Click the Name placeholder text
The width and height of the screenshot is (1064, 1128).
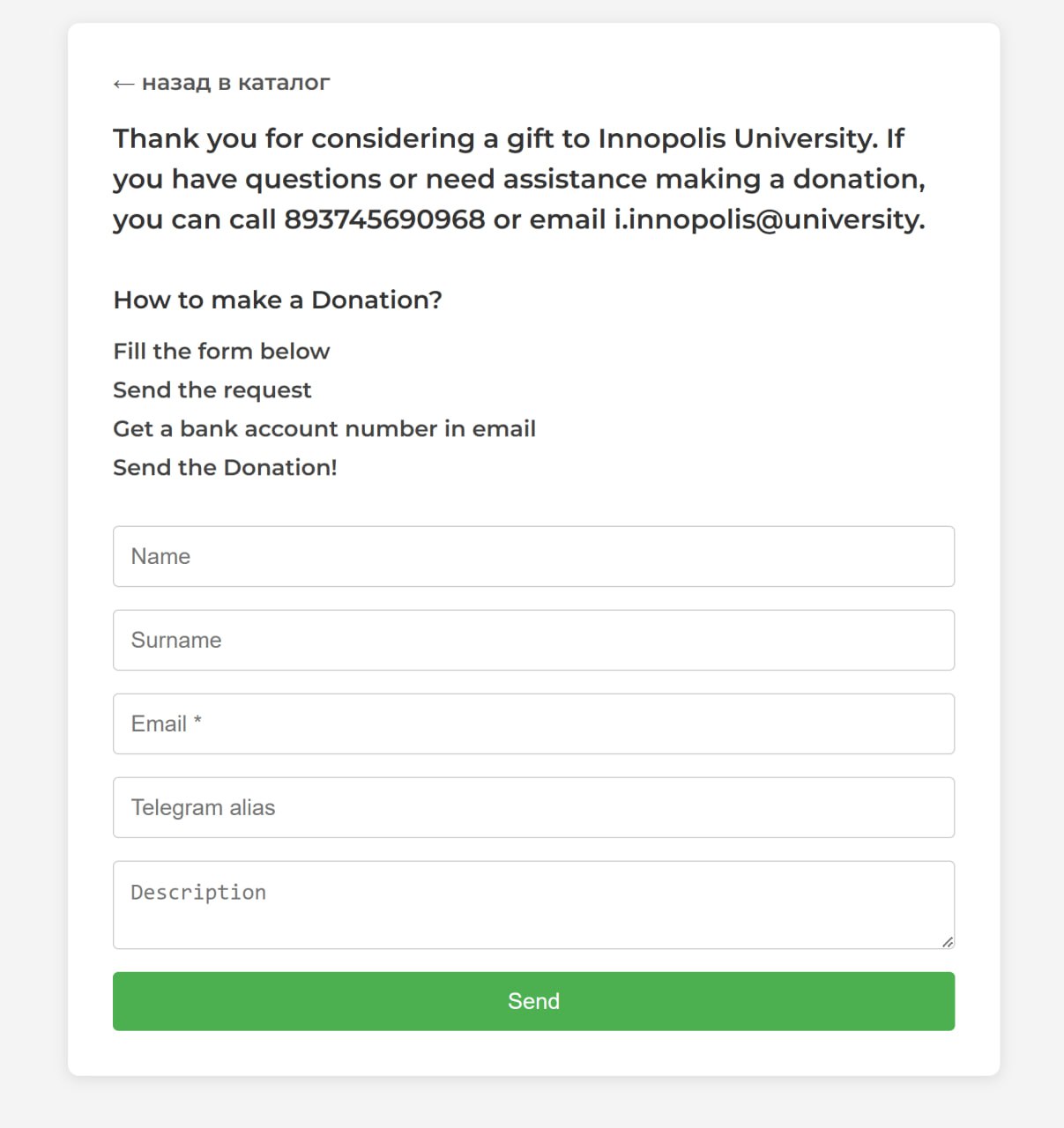(160, 556)
